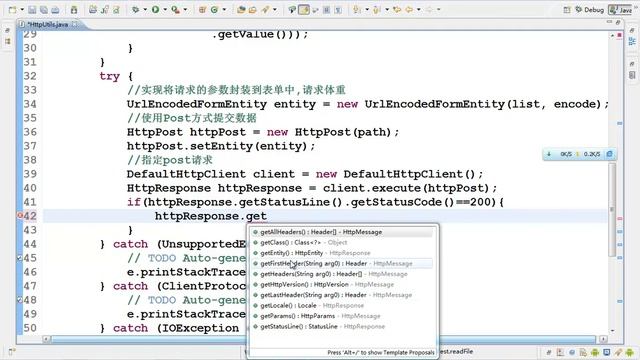Click the Save All toolbar icon
This screenshot has height=360, width=640.
[x=44, y=9]
